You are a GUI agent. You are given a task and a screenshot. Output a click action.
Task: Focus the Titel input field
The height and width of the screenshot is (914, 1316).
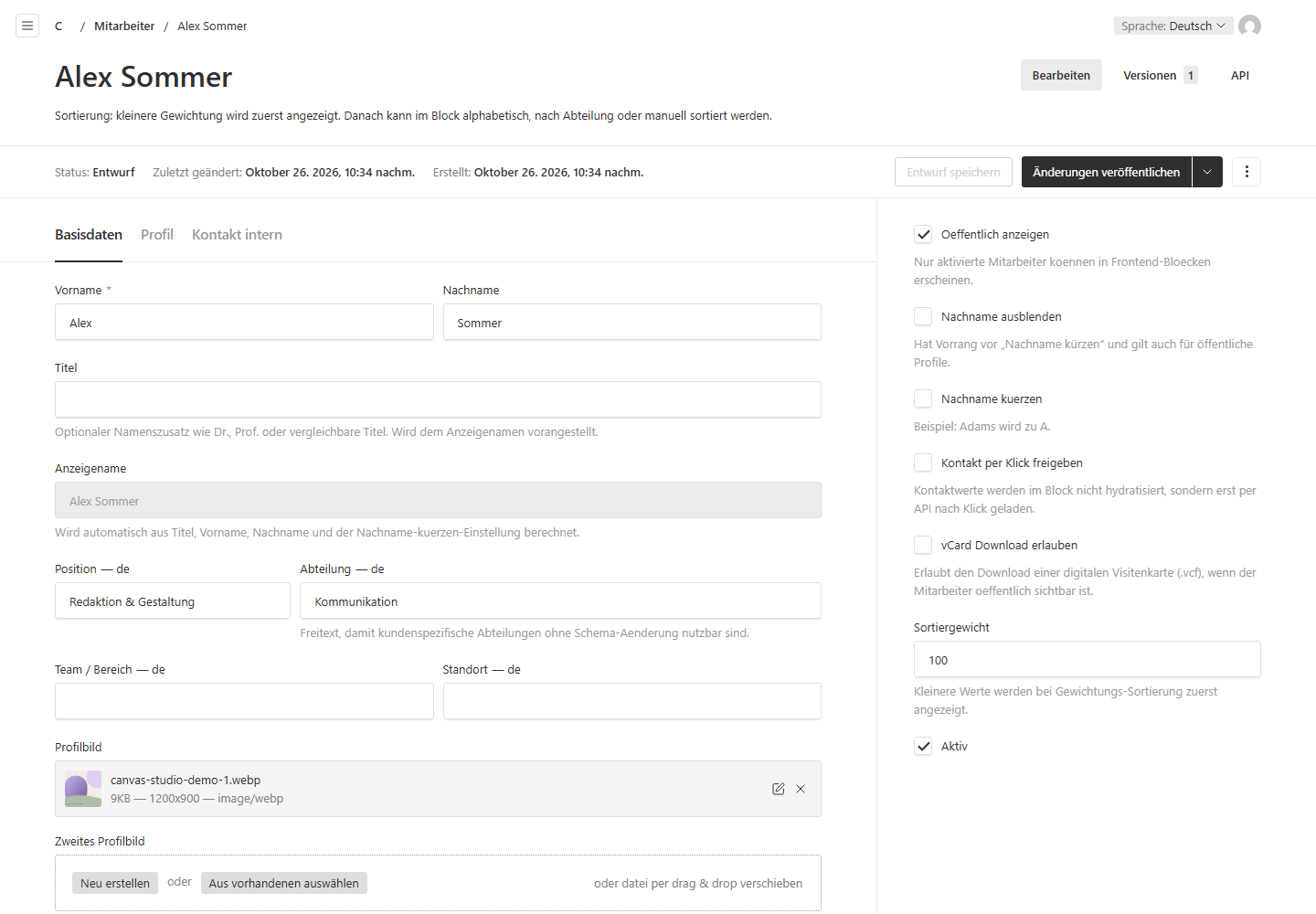point(438,399)
